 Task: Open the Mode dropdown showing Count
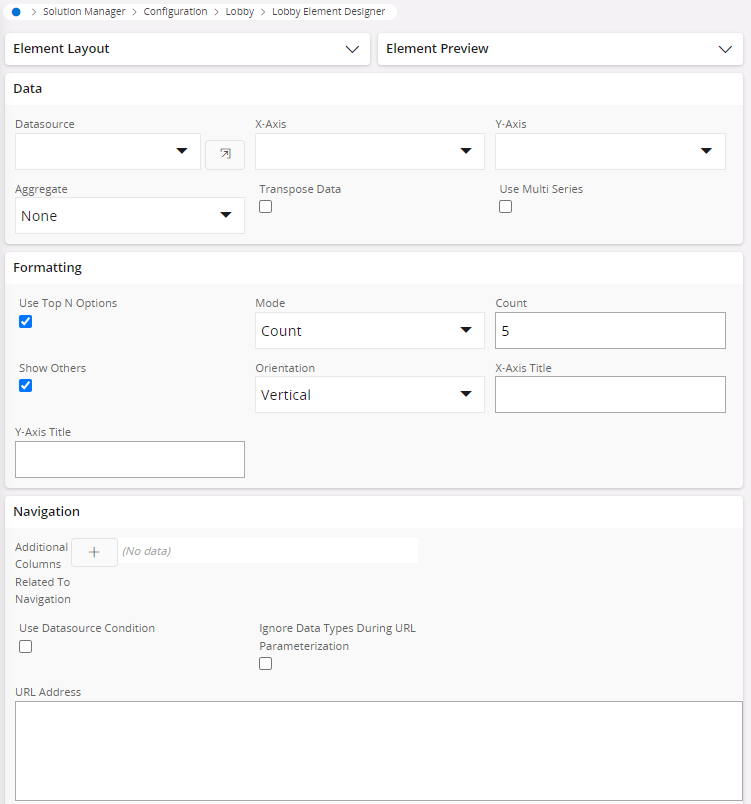tap(466, 330)
